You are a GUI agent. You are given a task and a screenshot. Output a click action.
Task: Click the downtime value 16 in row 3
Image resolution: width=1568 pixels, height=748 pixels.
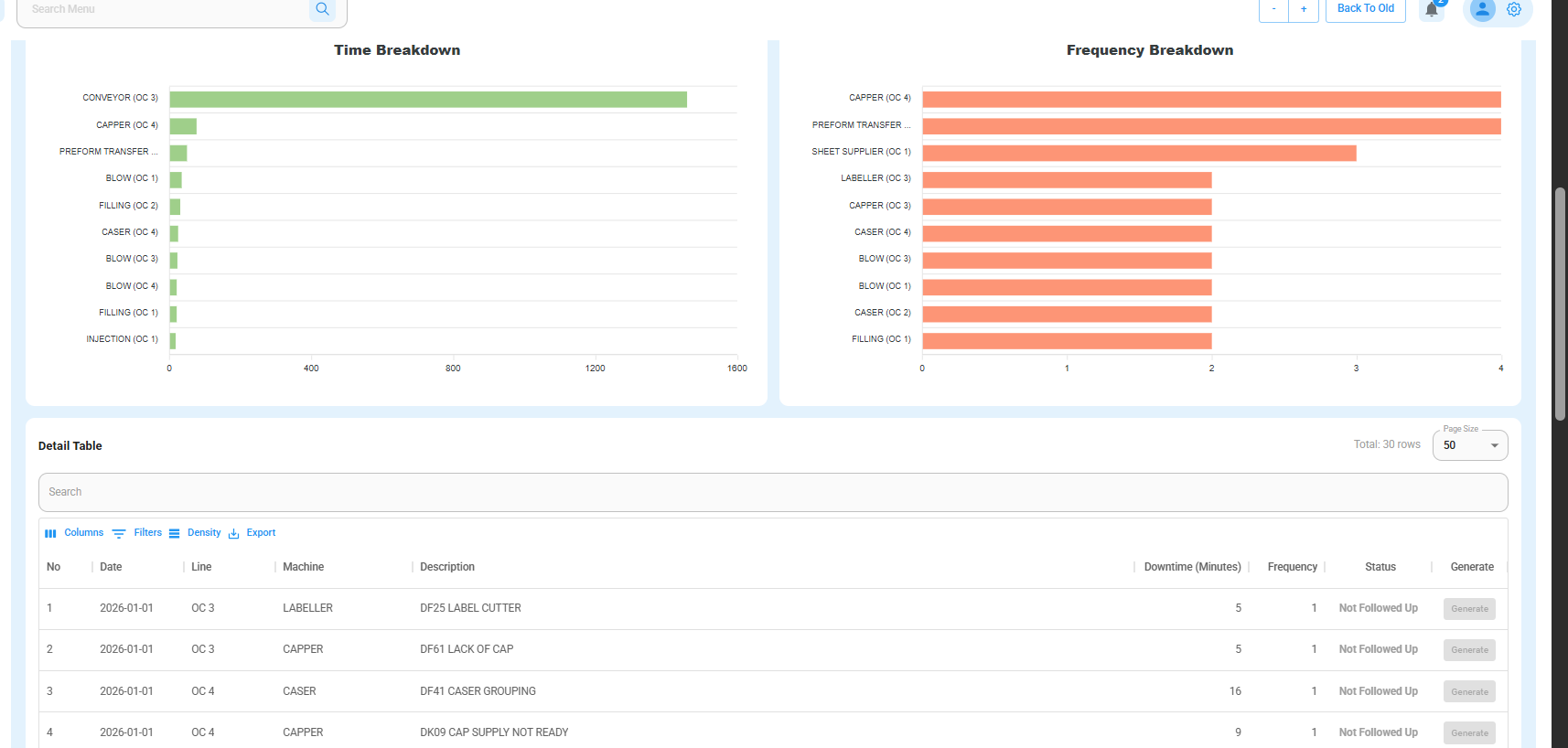1235,691
